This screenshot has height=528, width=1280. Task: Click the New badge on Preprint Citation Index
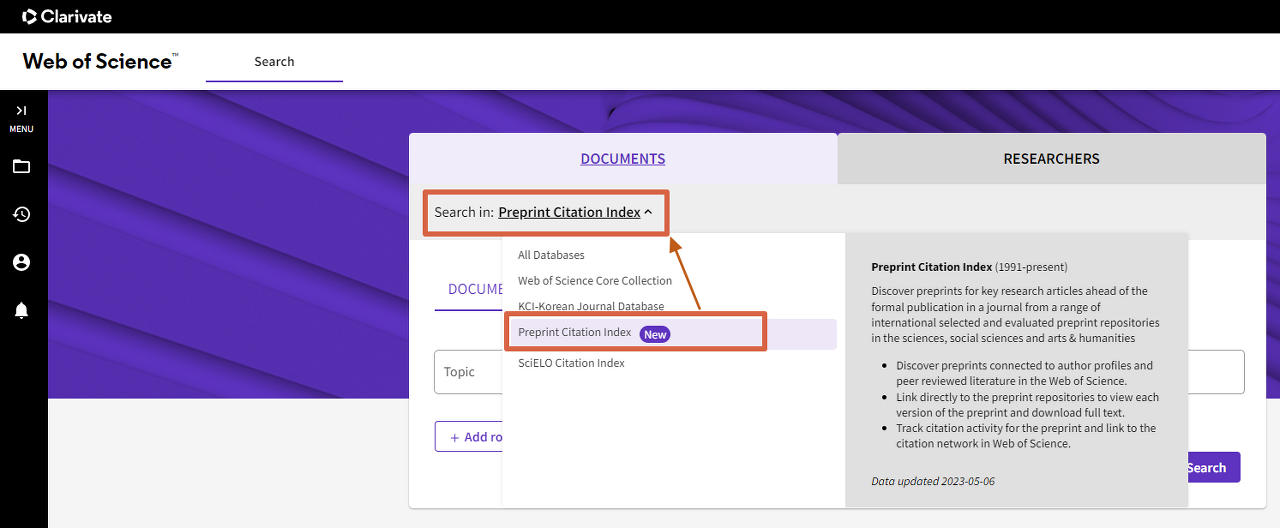point(655,334)
